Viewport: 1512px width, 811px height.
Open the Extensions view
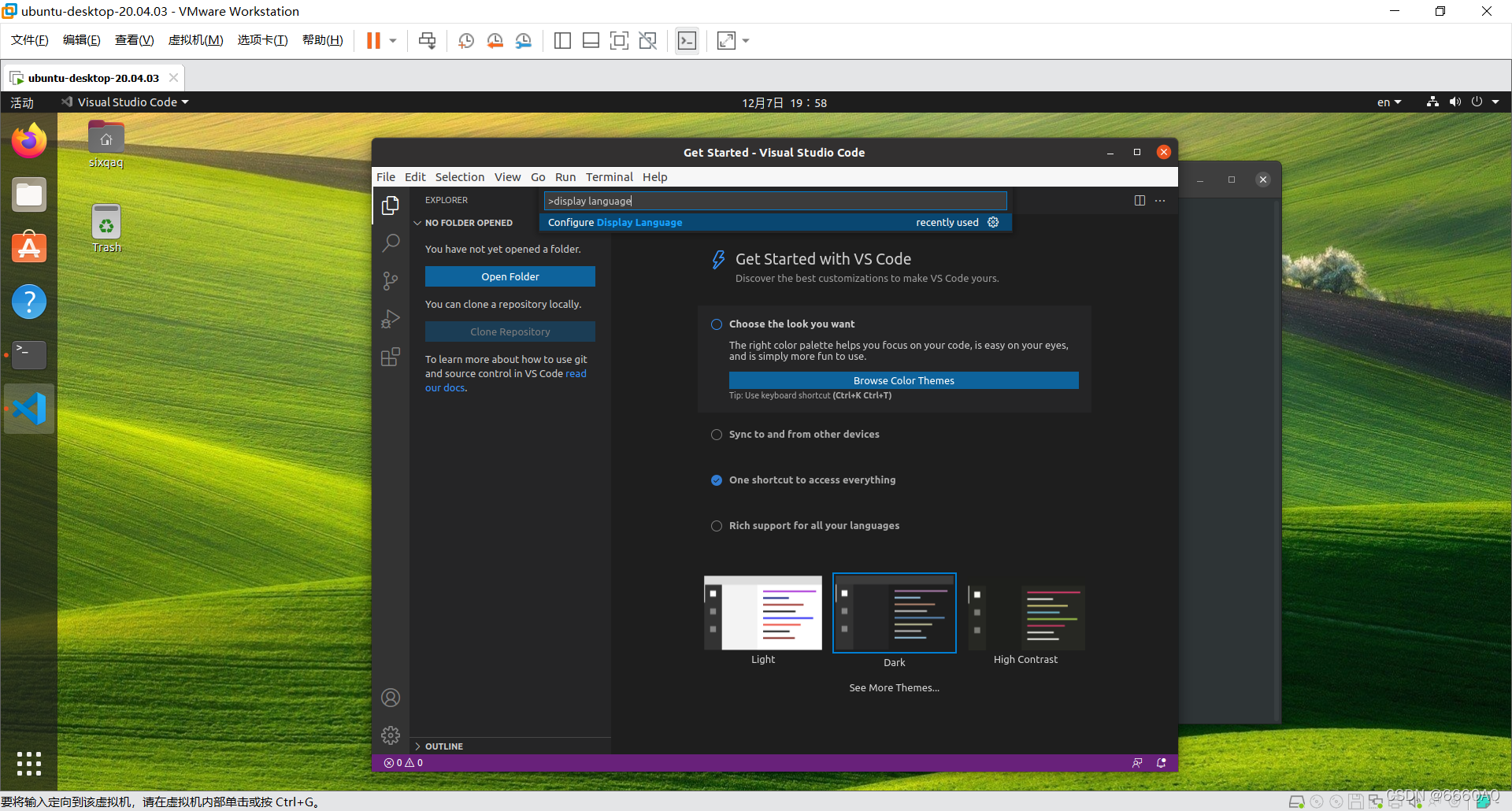click(391, 357)
